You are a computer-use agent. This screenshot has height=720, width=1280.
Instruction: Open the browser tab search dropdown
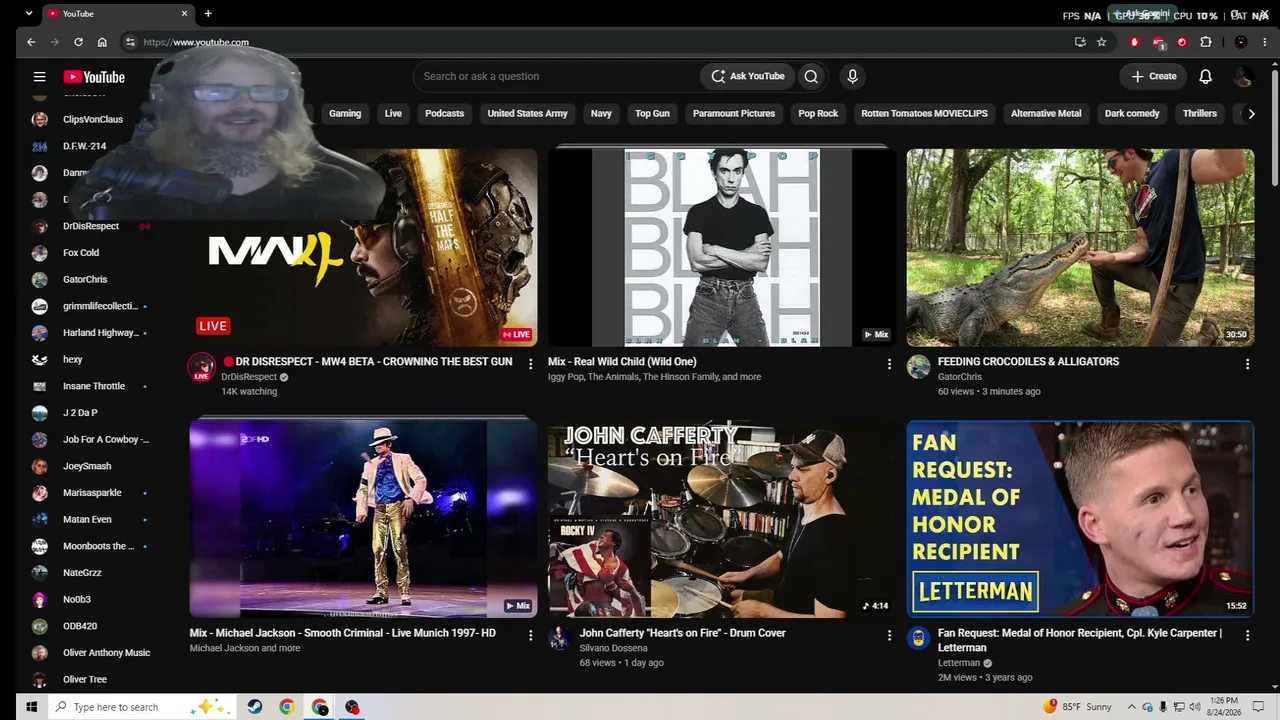[29, 14]
